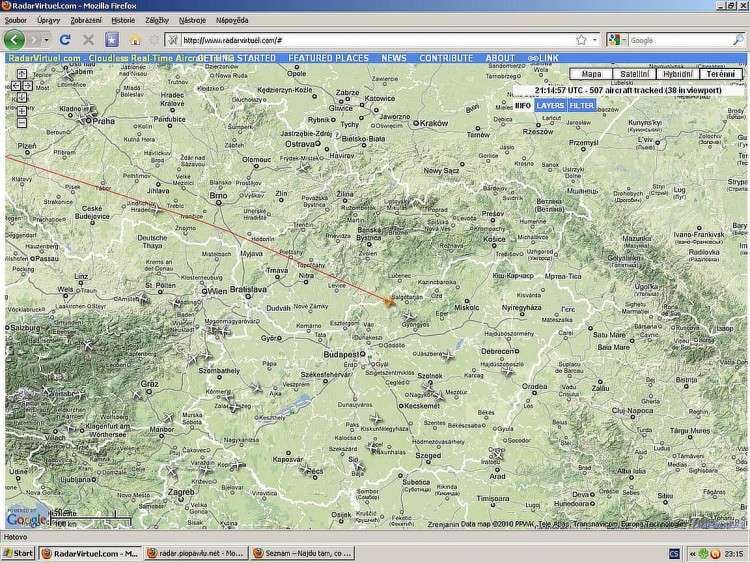Click the Forward navigation arrow

coord(34,40)
